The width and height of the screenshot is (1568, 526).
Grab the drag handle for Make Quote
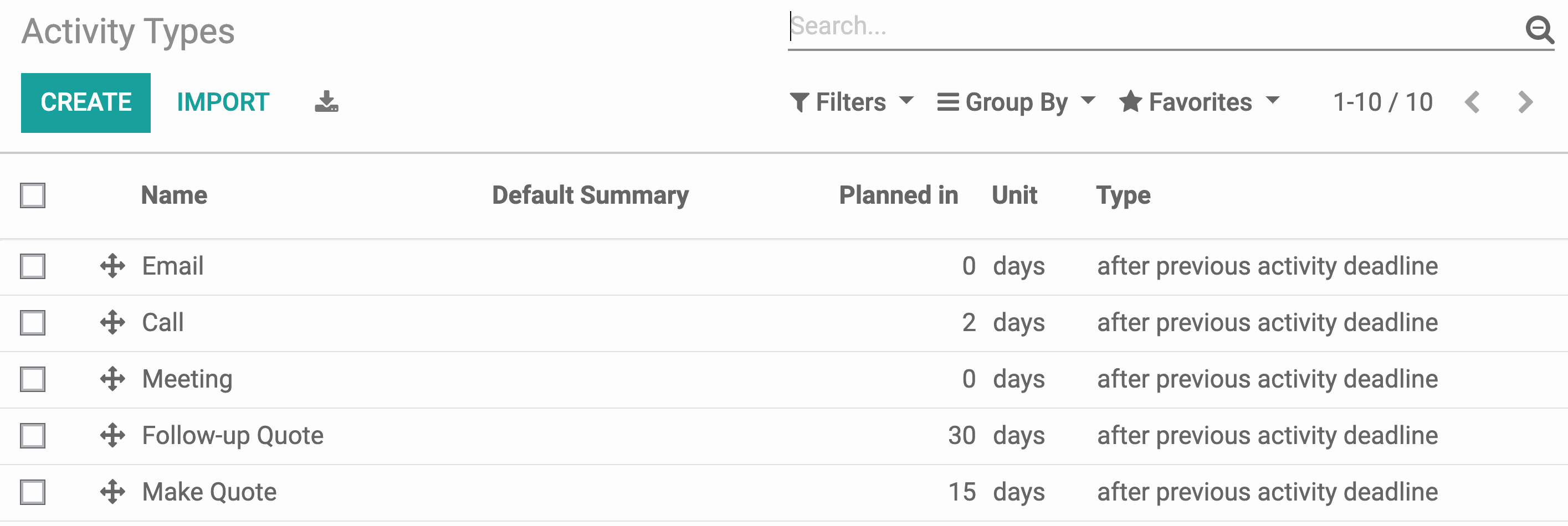(x=112, y=493)
